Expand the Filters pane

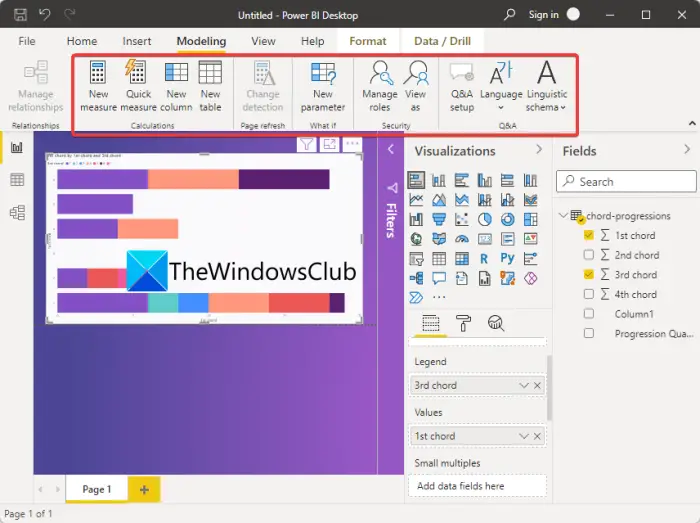[x=391, y=149]
